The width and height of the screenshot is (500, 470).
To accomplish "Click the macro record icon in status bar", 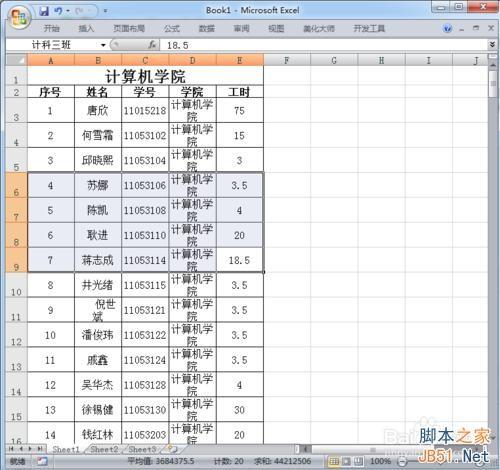I will tap(42, 461).
